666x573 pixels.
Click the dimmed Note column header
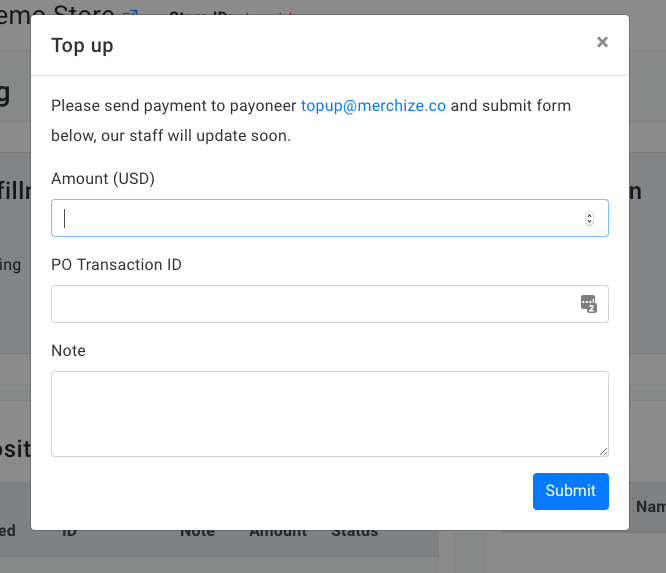pyautogui.click(x=197, y=533)
